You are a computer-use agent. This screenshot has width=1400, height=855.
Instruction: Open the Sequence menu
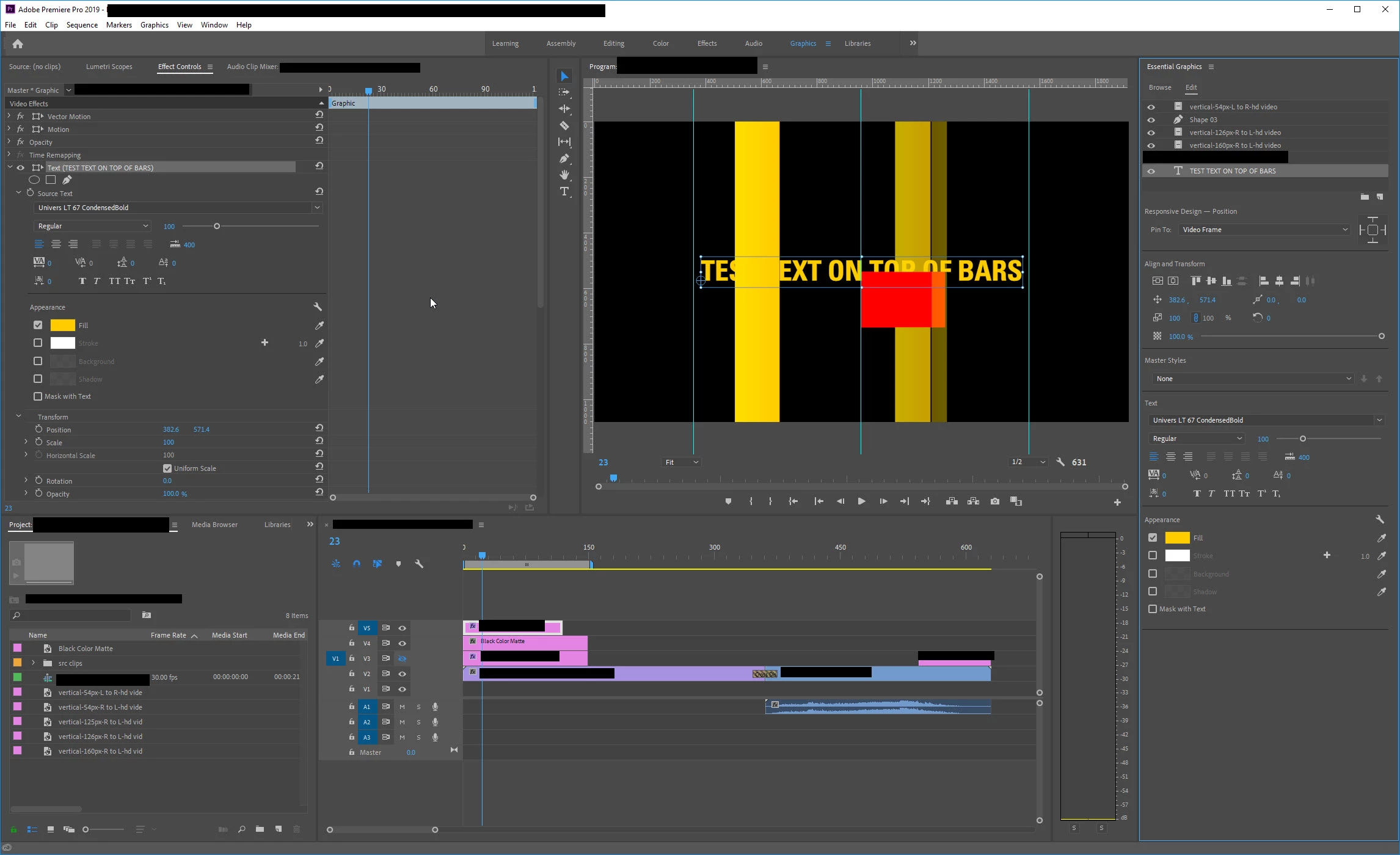tap(82, 25)
